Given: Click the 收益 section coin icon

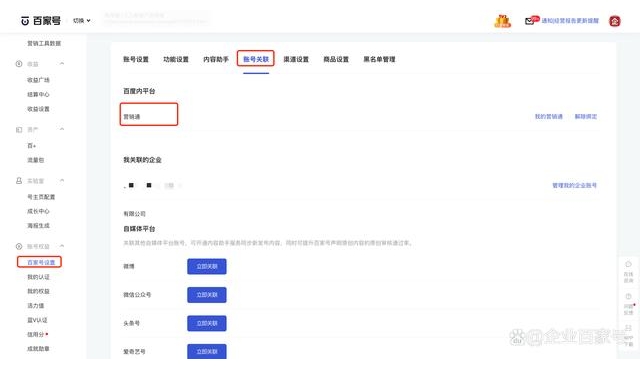Looking at the screenshot, I should point(19,64).
